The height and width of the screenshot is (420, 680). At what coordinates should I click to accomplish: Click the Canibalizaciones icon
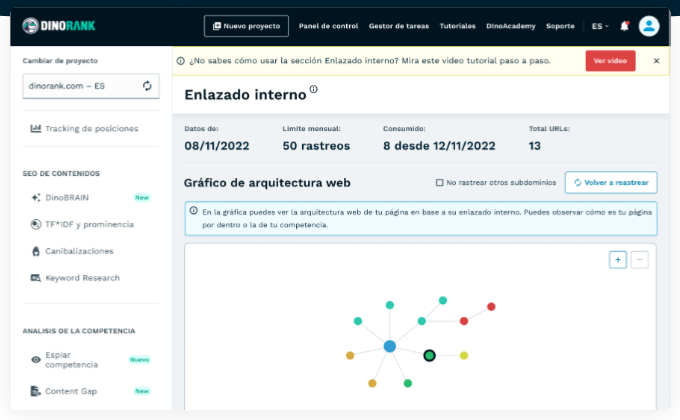(36, 251)
